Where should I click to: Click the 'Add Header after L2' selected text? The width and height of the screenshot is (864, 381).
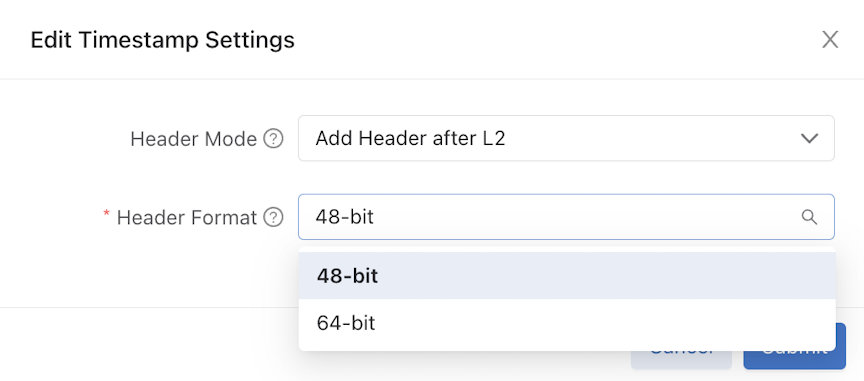[410, 138]
